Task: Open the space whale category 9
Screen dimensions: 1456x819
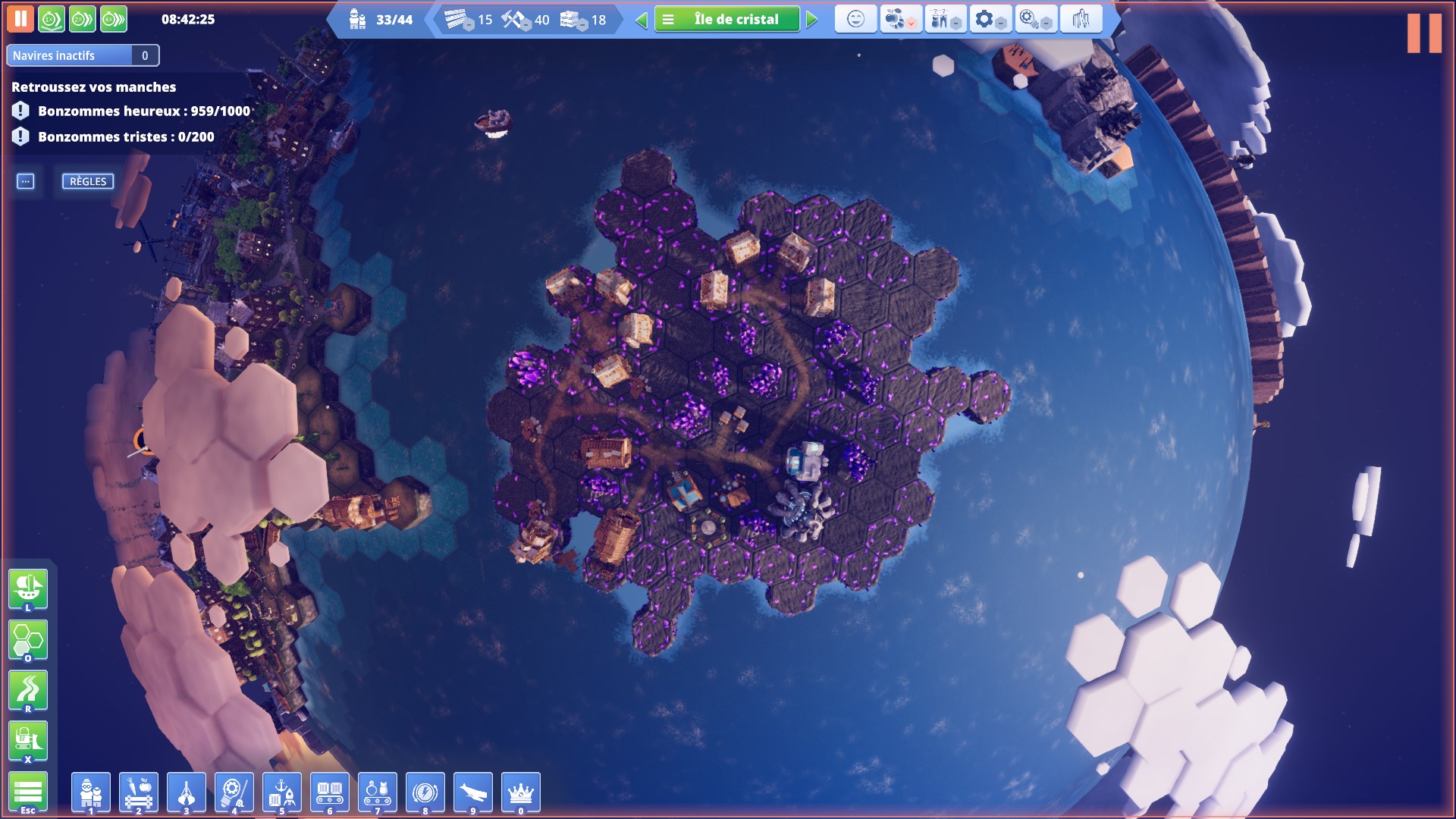Action: click(x=473, y=793)
